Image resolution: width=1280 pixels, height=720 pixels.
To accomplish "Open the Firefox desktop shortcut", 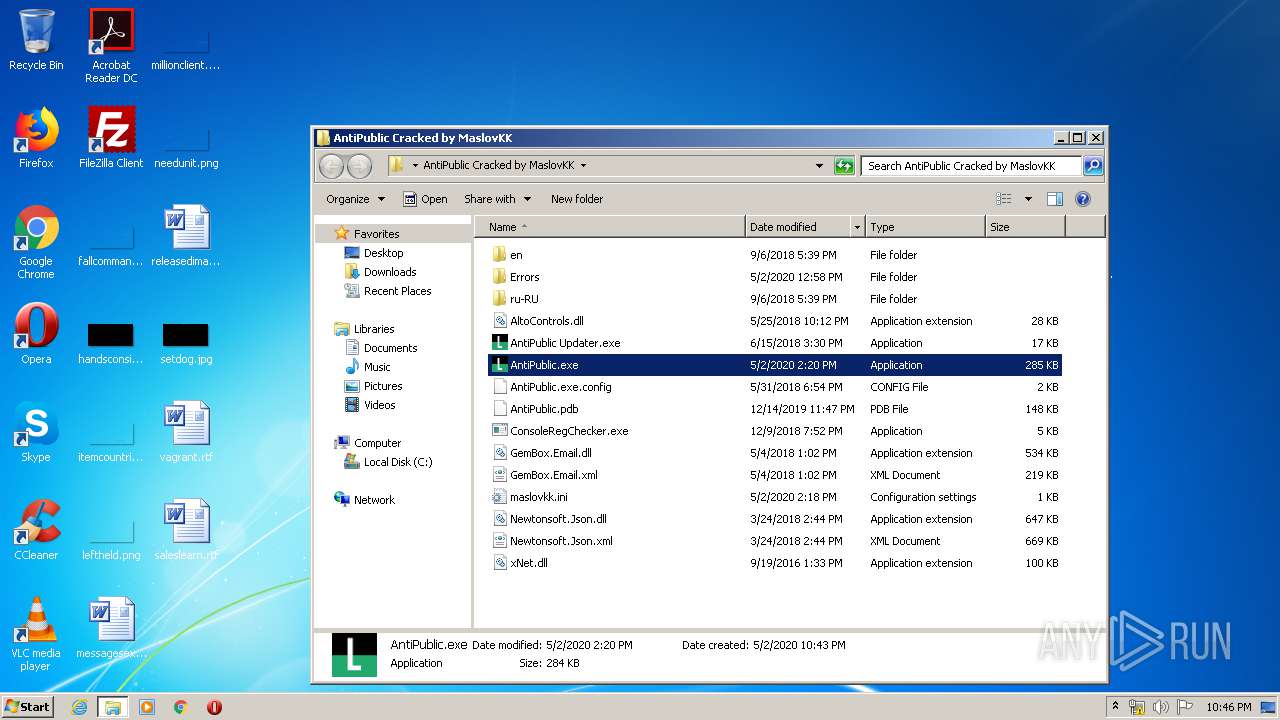I will click(x=36, y=138).
